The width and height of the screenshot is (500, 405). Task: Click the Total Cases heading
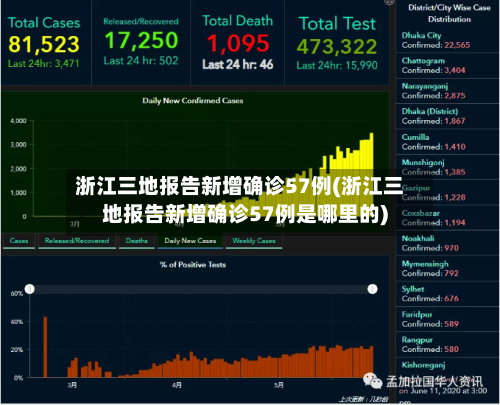(44, 23)
